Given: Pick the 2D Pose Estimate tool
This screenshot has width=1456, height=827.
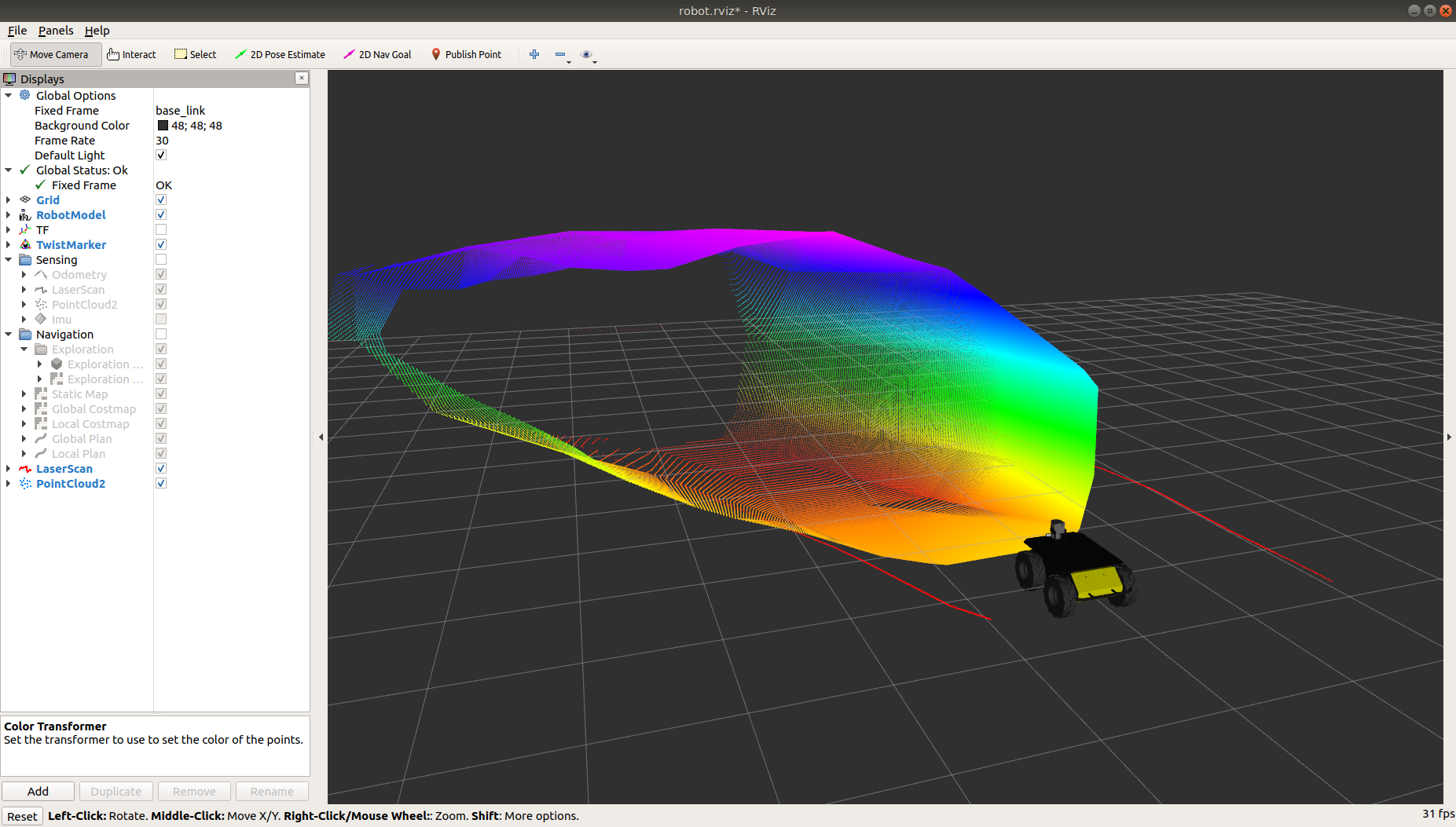Looking at the screenshot, I should pyautogui.click(x=281, y=54).
